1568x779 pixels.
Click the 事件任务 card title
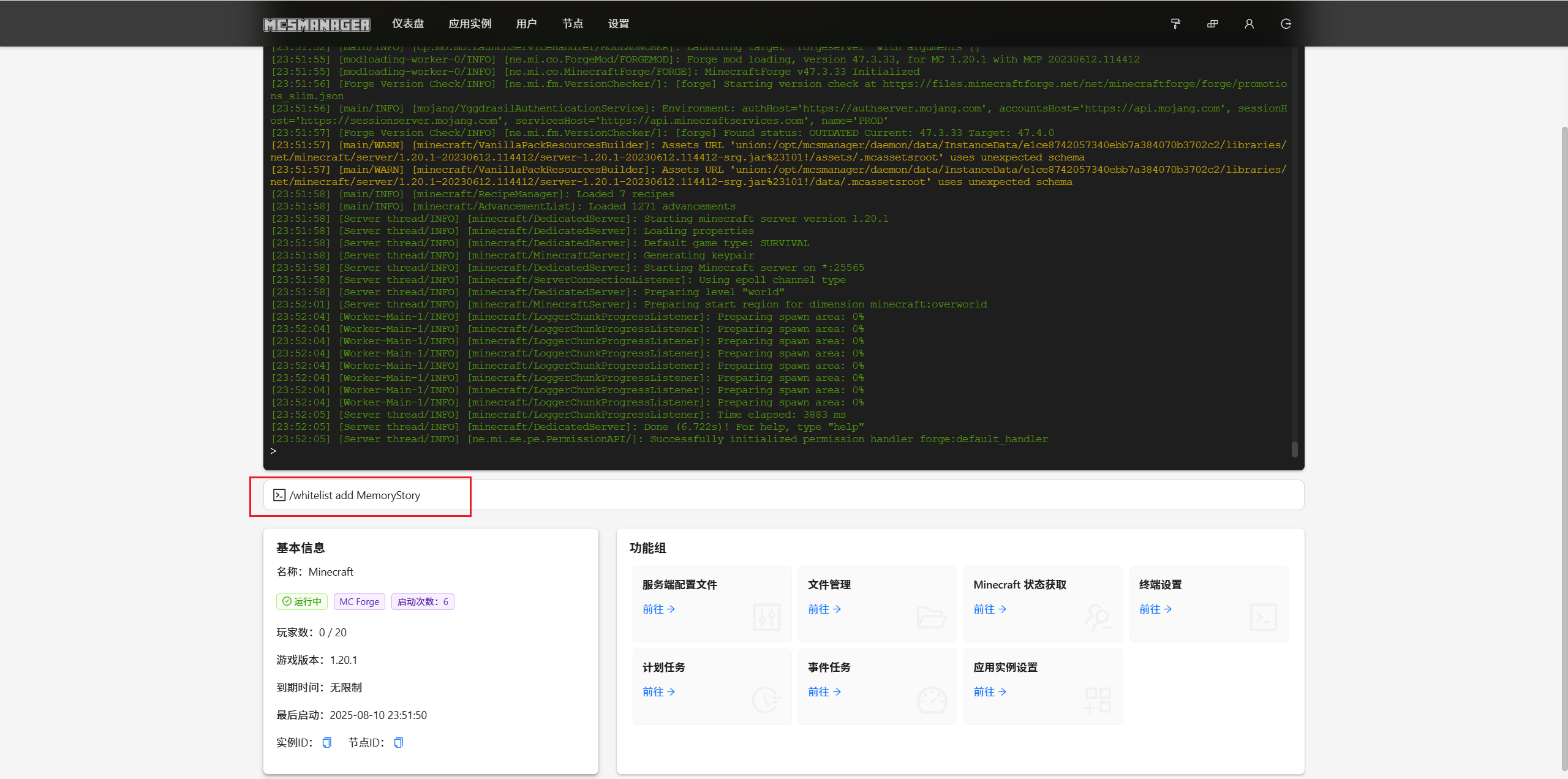pyautogui.click(x=829, y=667)
